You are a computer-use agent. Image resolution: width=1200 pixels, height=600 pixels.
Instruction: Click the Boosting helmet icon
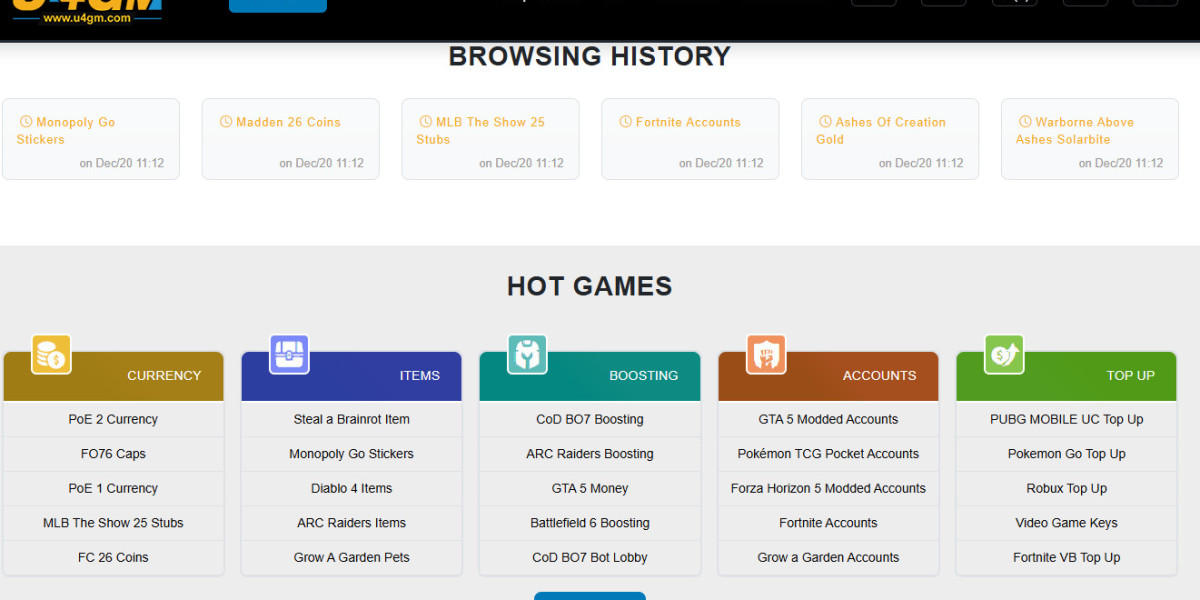[527, 355]
